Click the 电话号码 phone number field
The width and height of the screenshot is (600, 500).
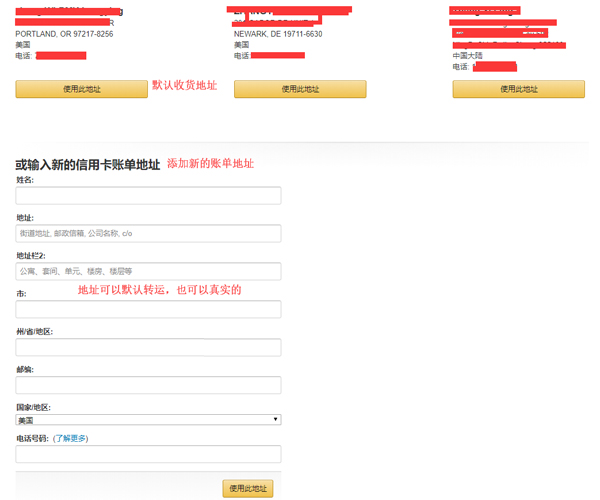pos(148,454)
